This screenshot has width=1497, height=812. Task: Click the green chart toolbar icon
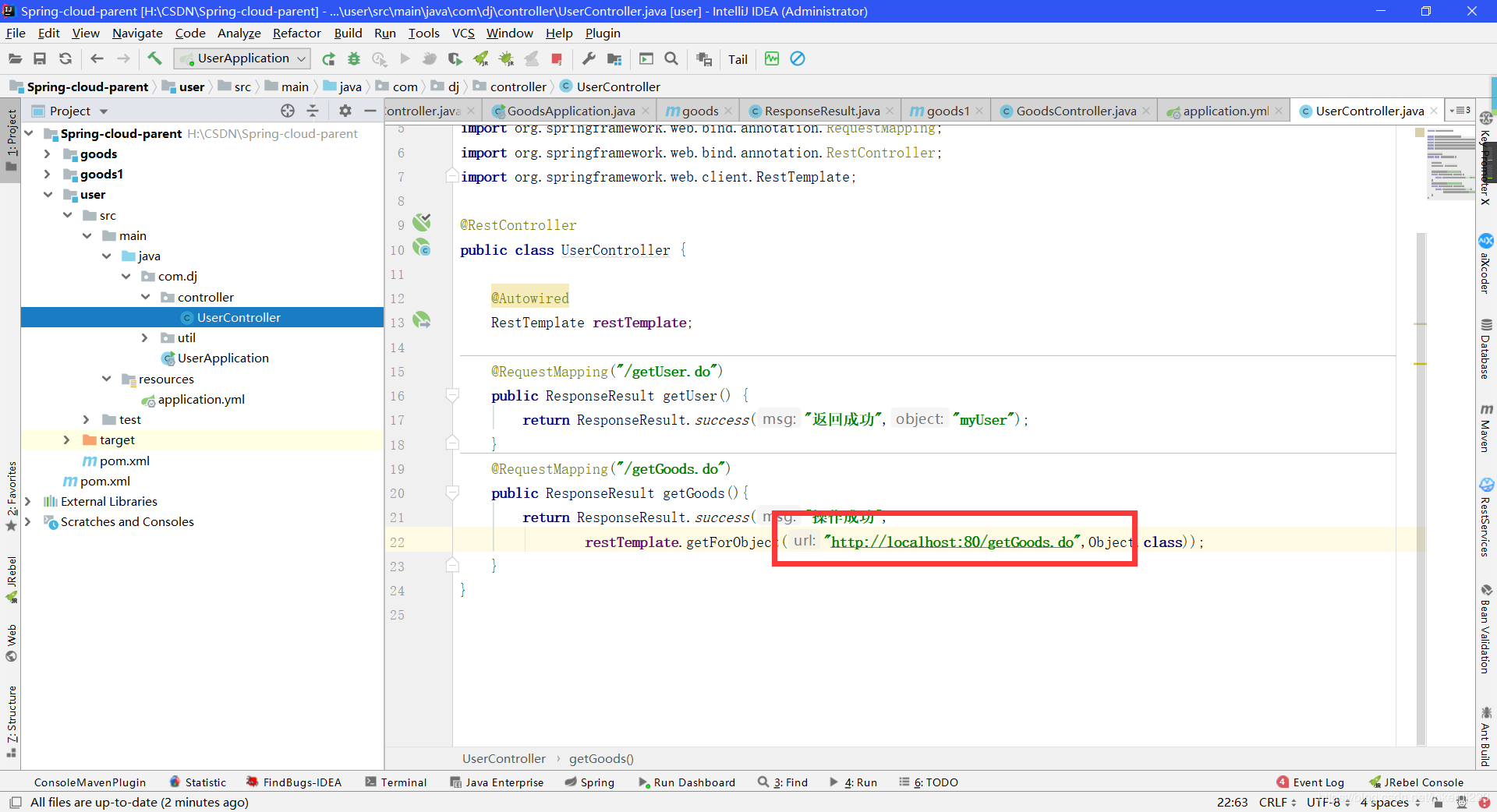(x=772, y=58)
